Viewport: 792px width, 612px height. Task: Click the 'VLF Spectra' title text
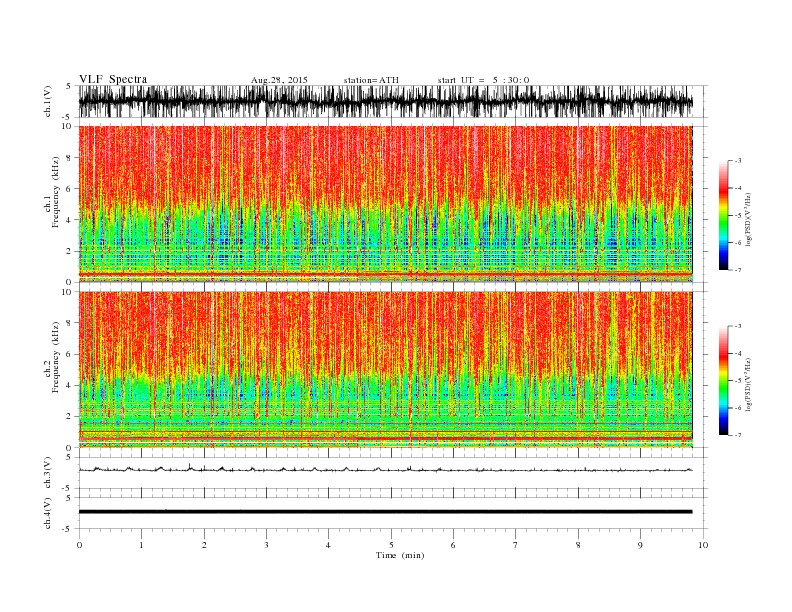(x=113, y=79)
